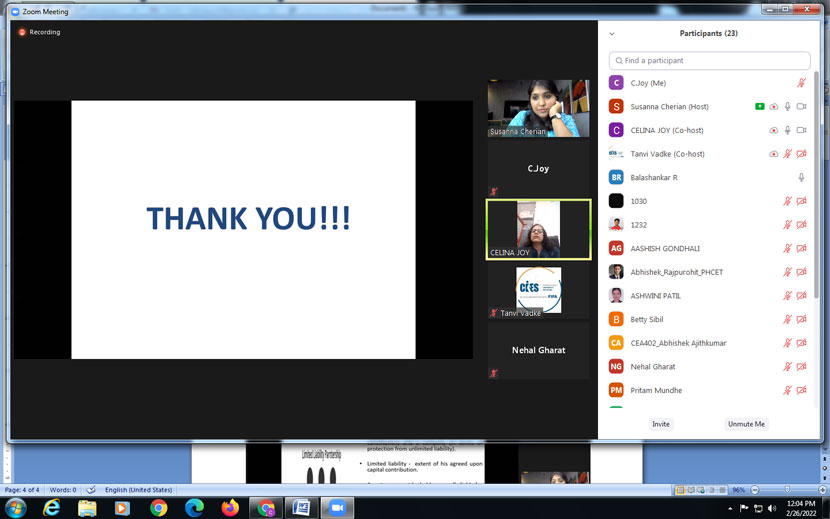Click Susanna Cherian's video camera icon

[801, 107]
